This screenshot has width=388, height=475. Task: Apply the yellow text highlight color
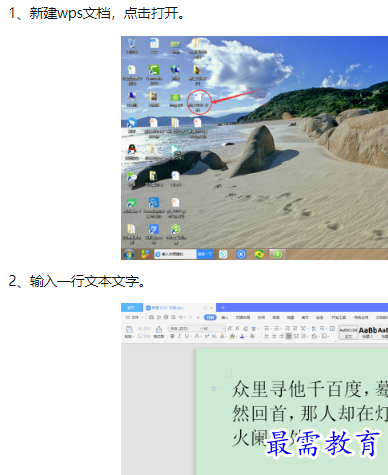pos(233,336)
